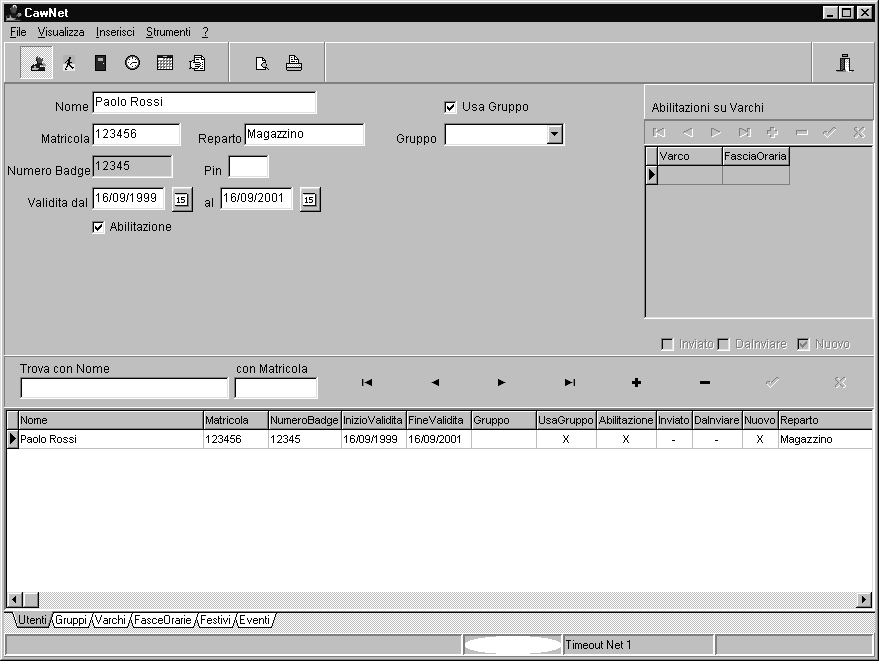Click the running man toolbar icon
879x661 pixels.
click(x=69, y=63)
